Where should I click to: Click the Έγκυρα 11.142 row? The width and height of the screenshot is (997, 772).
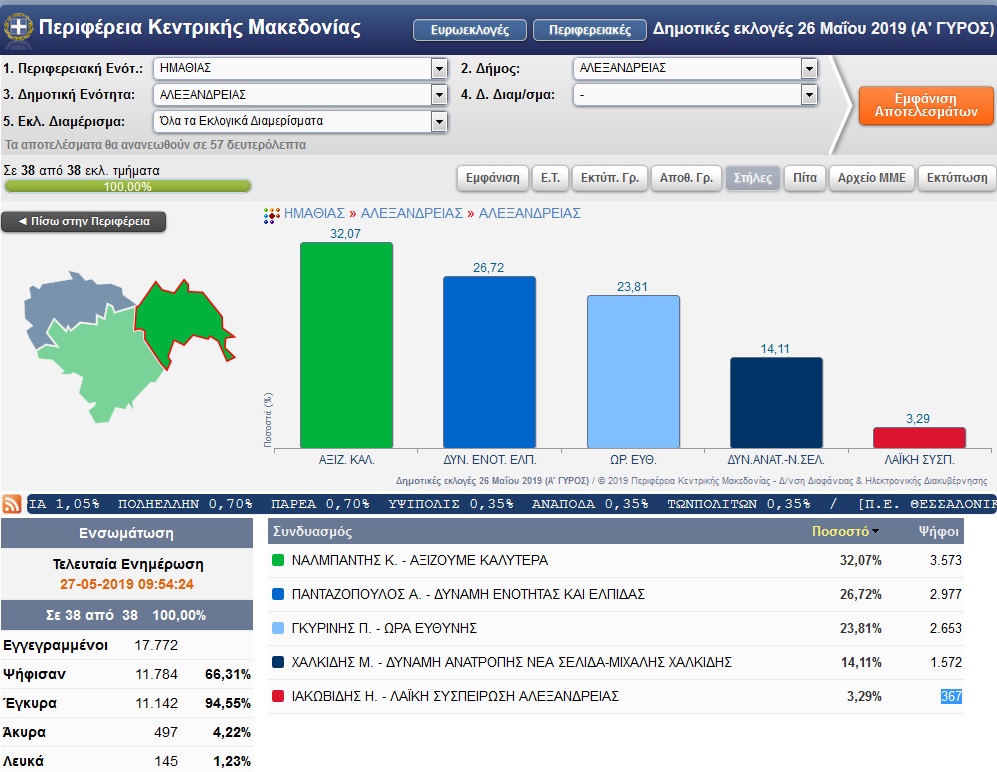point(127,703)
